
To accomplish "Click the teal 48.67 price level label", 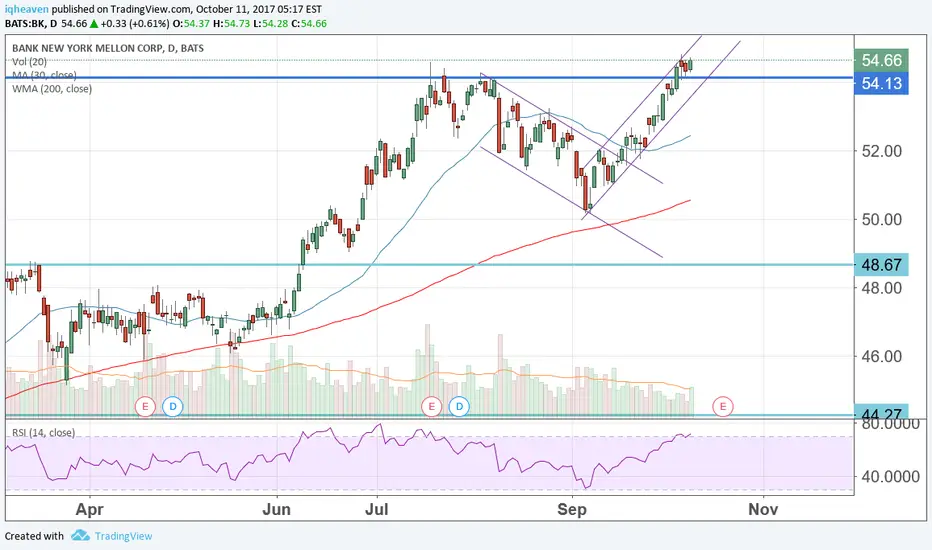I will (x=881, y=265).
